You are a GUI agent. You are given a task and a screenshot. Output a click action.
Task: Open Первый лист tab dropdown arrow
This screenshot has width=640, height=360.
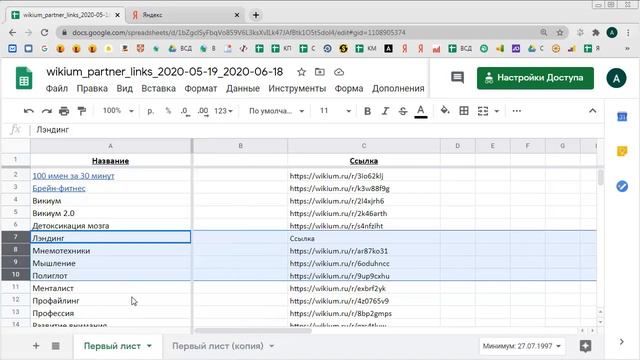pyautogui.click(x=149, y=346)
